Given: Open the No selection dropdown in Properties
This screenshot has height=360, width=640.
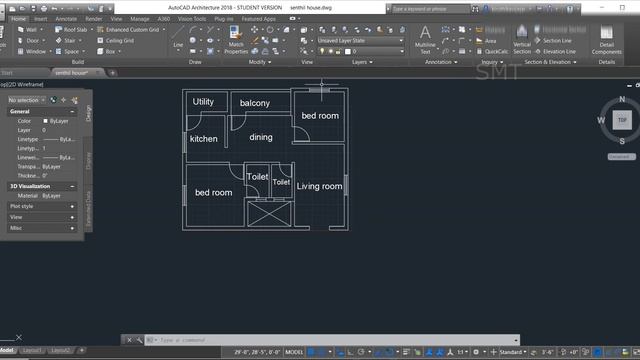Looking at the screenshot, I should point(27,100).
